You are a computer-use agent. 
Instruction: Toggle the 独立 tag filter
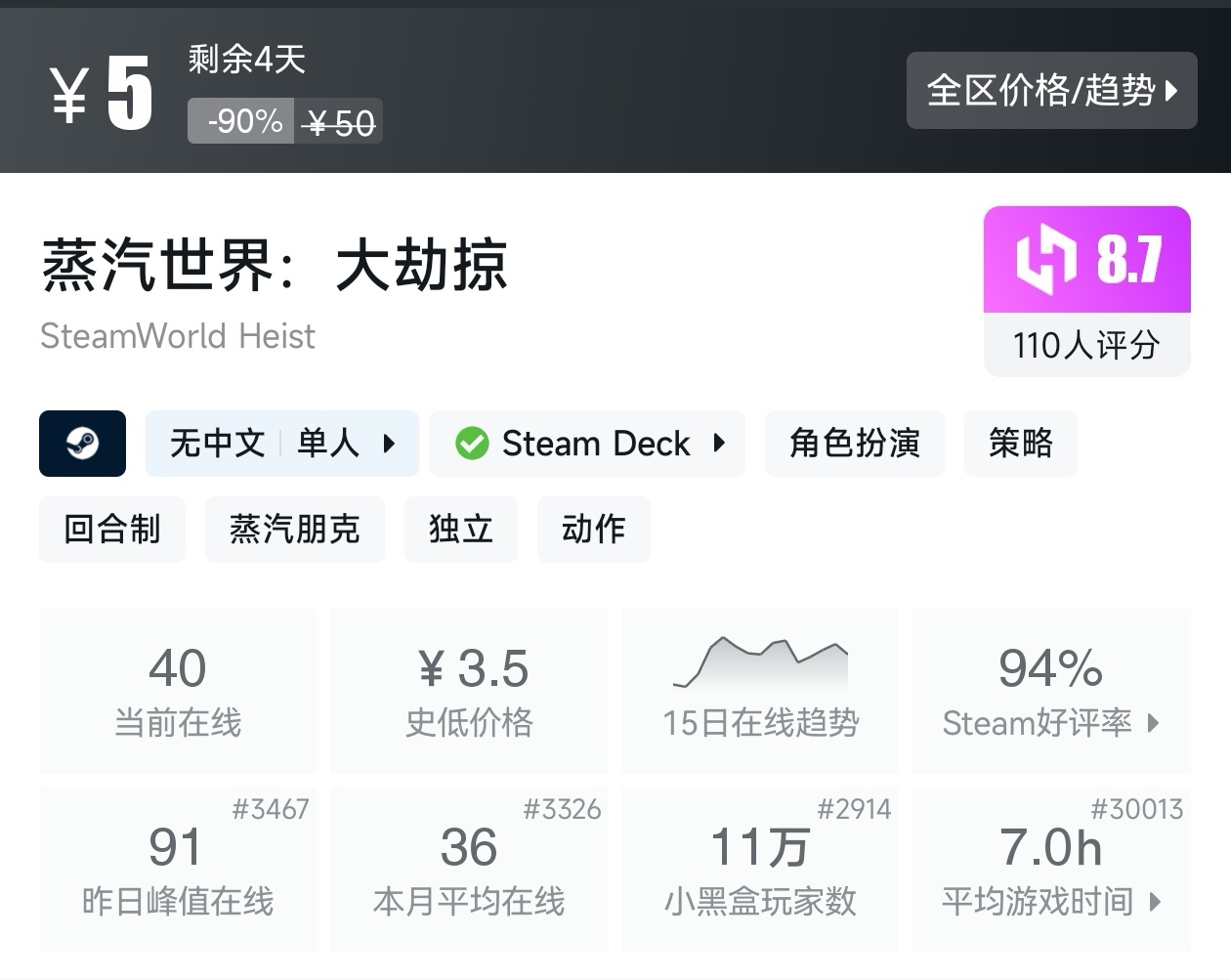[460, 530]
